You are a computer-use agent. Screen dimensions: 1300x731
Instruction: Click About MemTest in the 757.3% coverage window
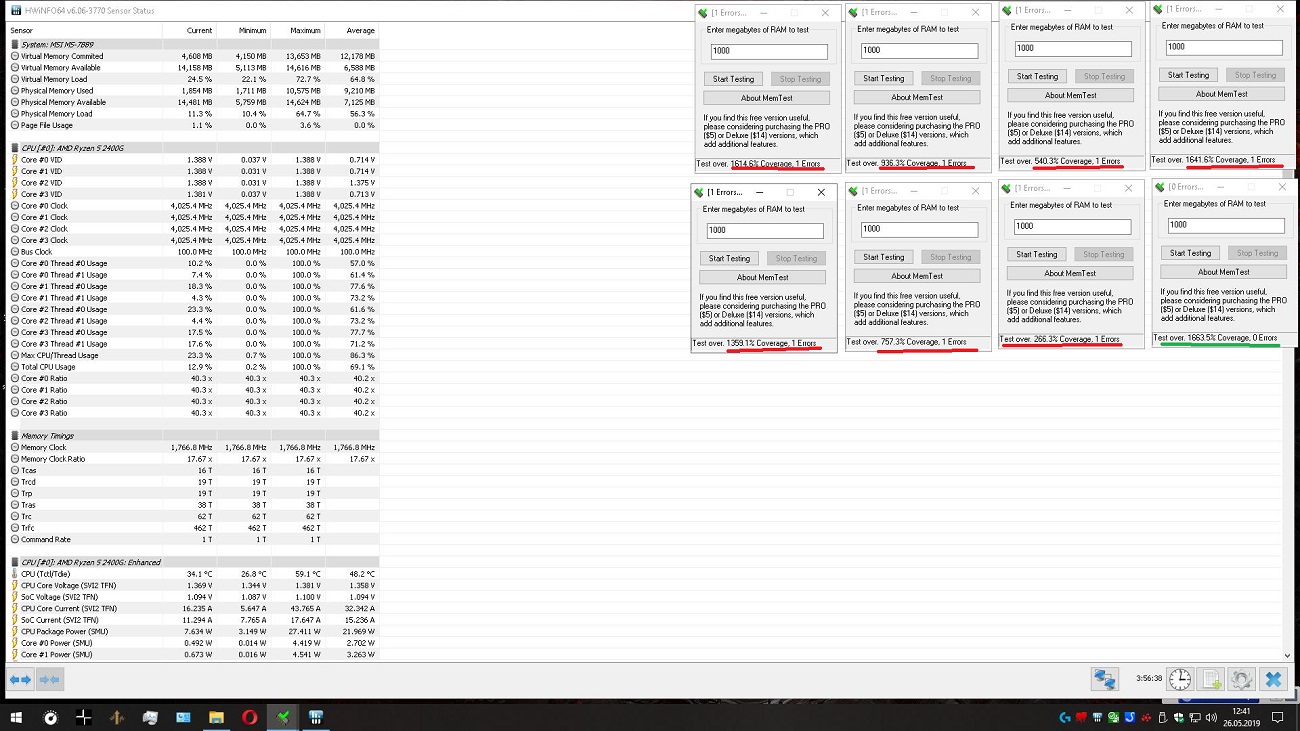(x=917, y=276)
